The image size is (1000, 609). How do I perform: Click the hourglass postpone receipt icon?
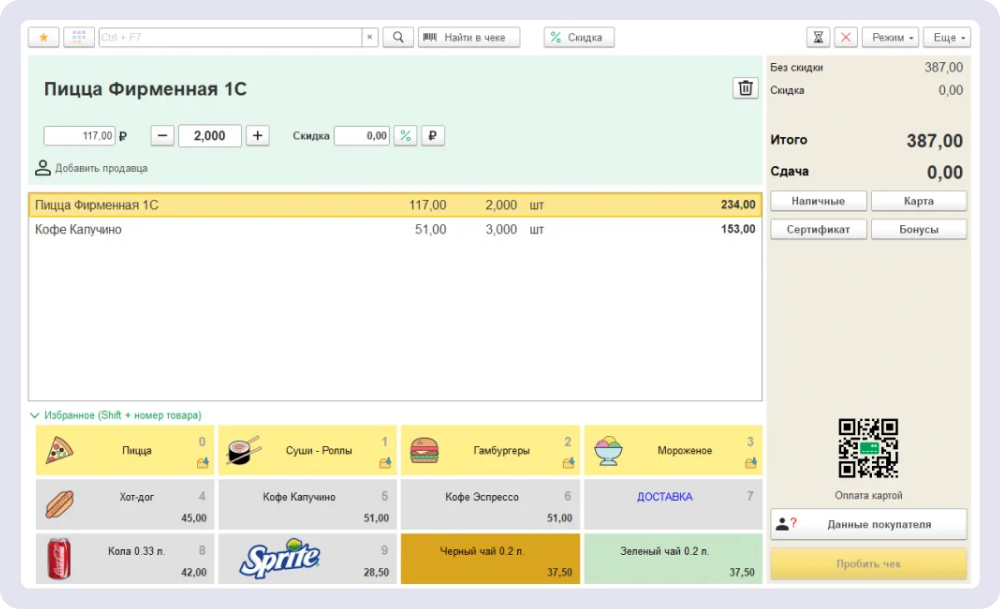coord(819,37)
